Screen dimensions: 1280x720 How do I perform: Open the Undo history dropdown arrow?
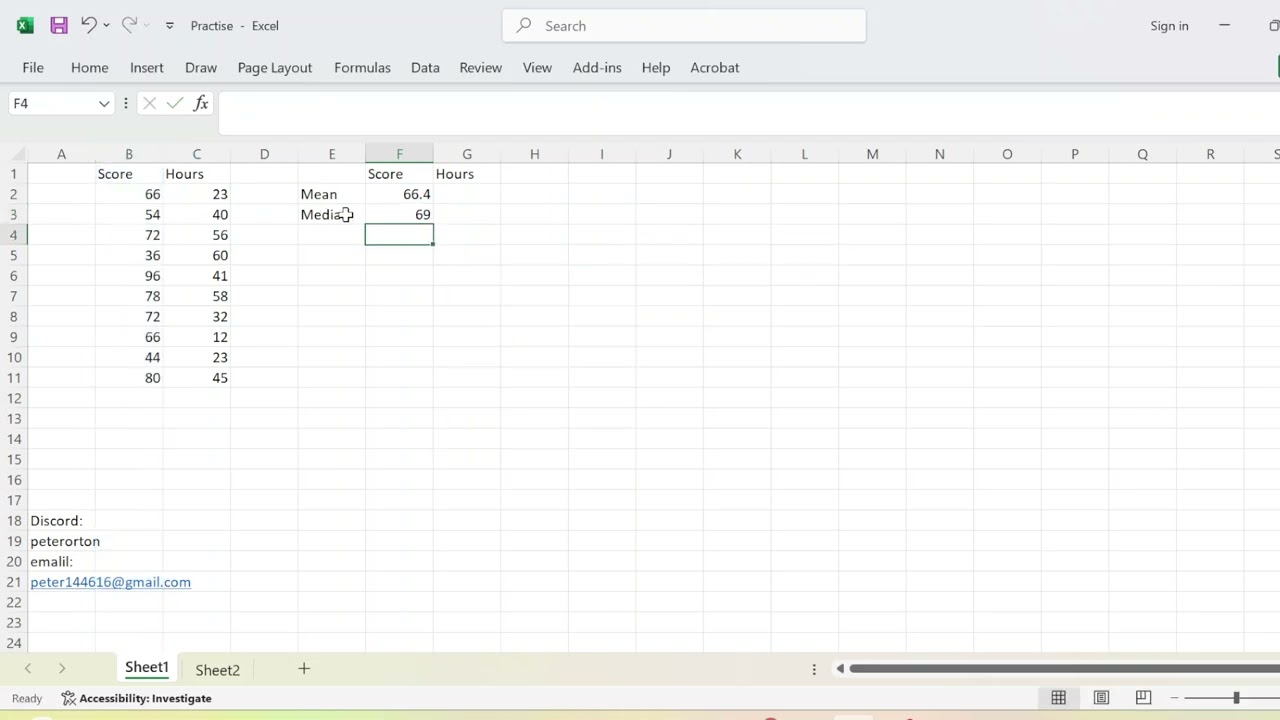click(x=106, y=26)
